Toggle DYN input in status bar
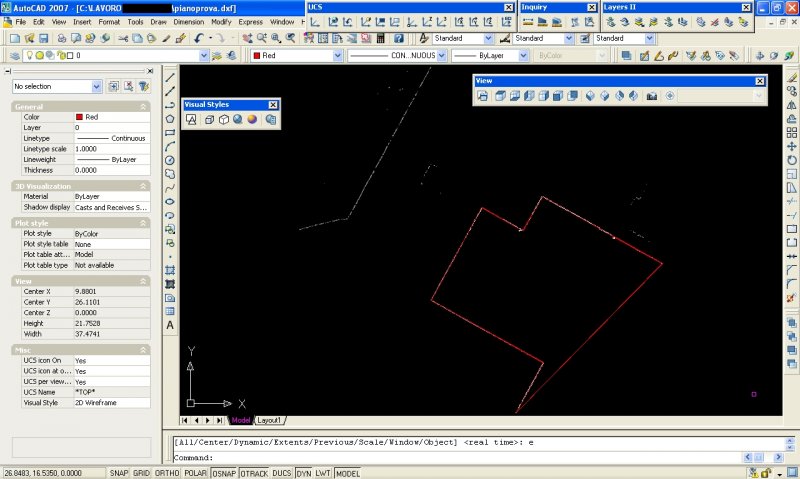This screenshot has width=800, height=479. [304, 473]
